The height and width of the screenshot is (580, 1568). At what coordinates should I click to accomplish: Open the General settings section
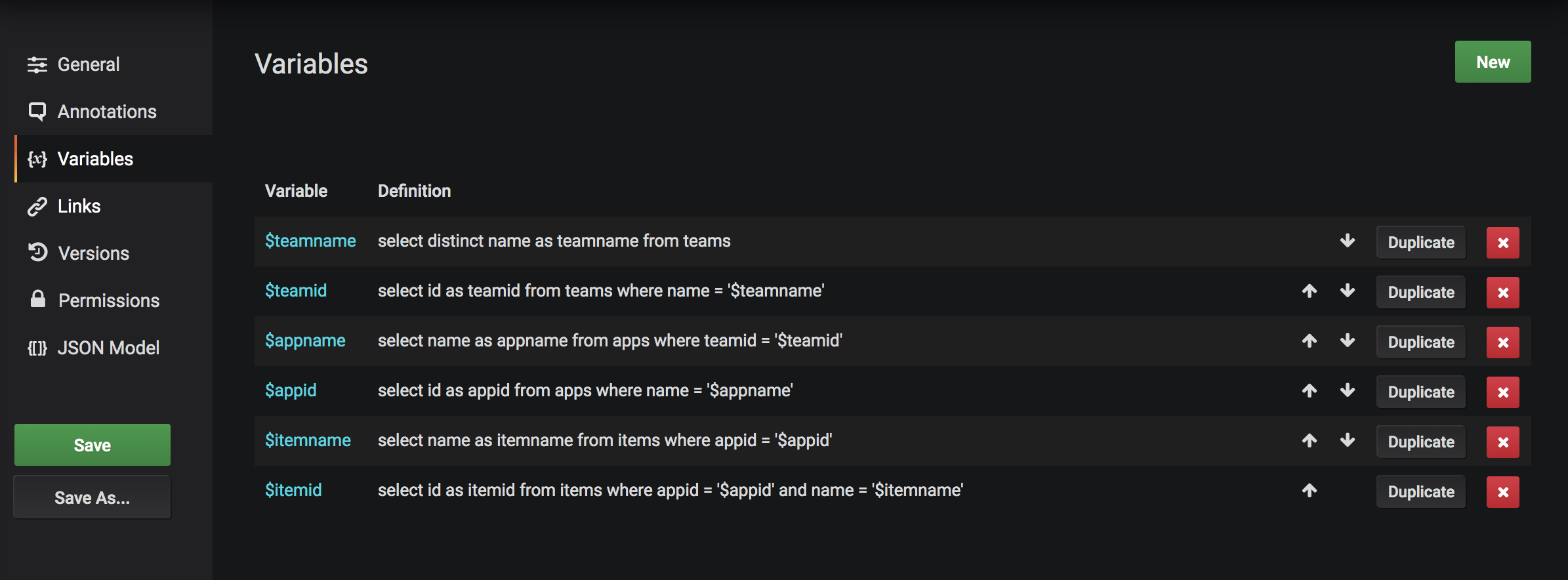[88, 64]
